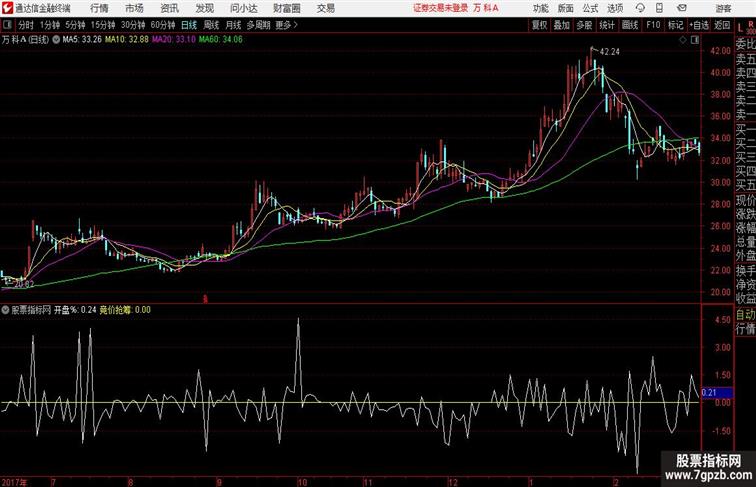Select the 日线 daily period
The height and width of the screenshot is (487, 756).
click(189, 25)
